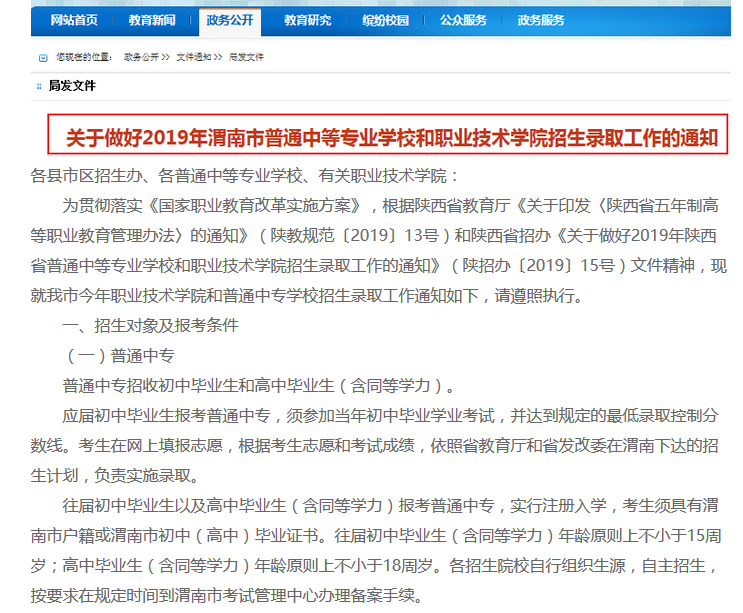Click line starting 生计划，负责实施录取
Screen dimensions: 743x613
pyautogui.click(x=115, y=476)
